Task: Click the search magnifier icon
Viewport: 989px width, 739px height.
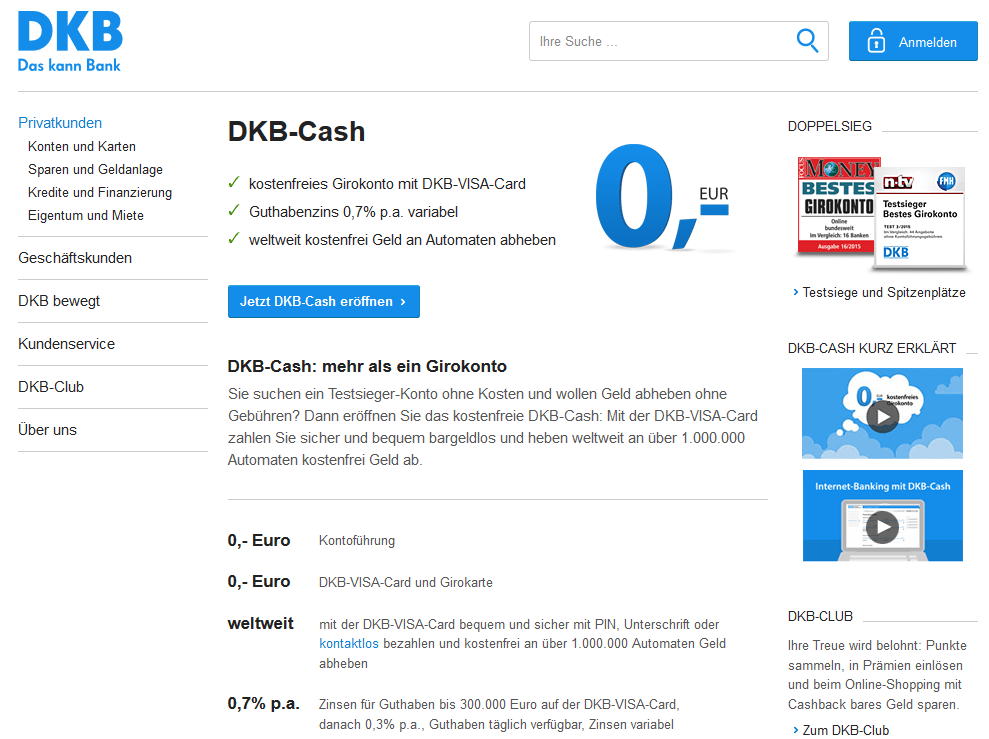Action: tap(807, 41)
